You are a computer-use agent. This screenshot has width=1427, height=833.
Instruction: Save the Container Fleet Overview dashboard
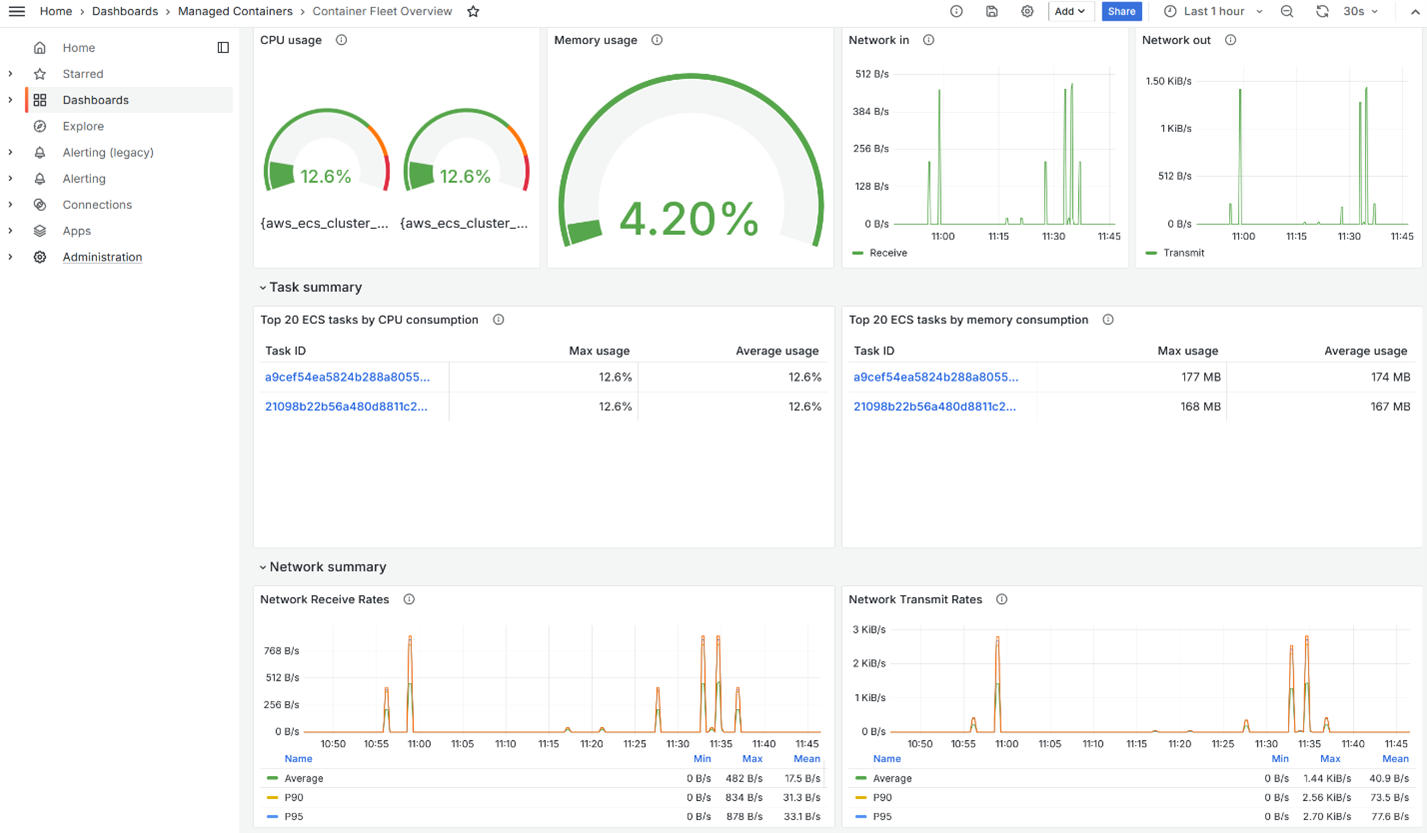pos(991,11)
